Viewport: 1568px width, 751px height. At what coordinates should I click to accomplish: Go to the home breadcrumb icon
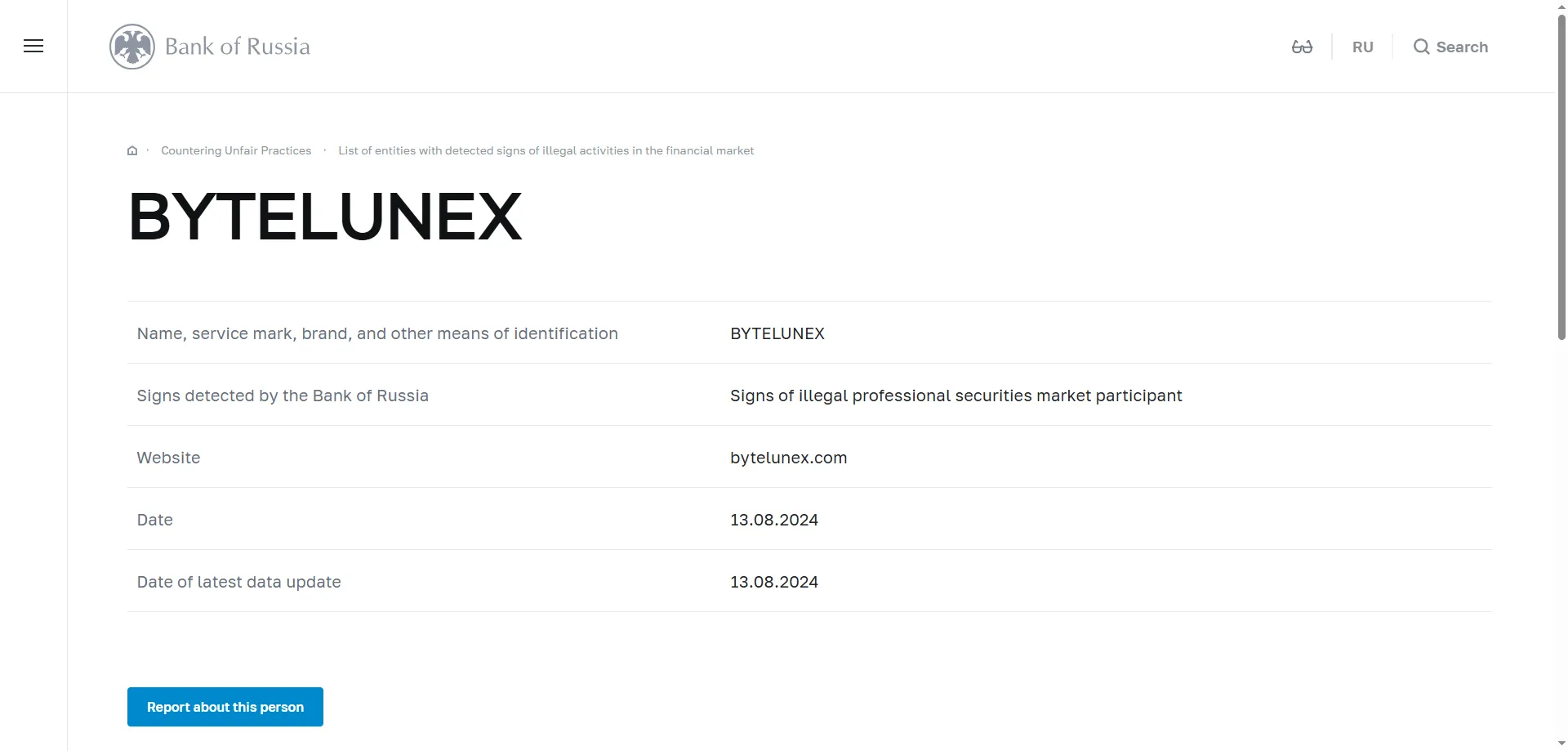click(132, 150)
